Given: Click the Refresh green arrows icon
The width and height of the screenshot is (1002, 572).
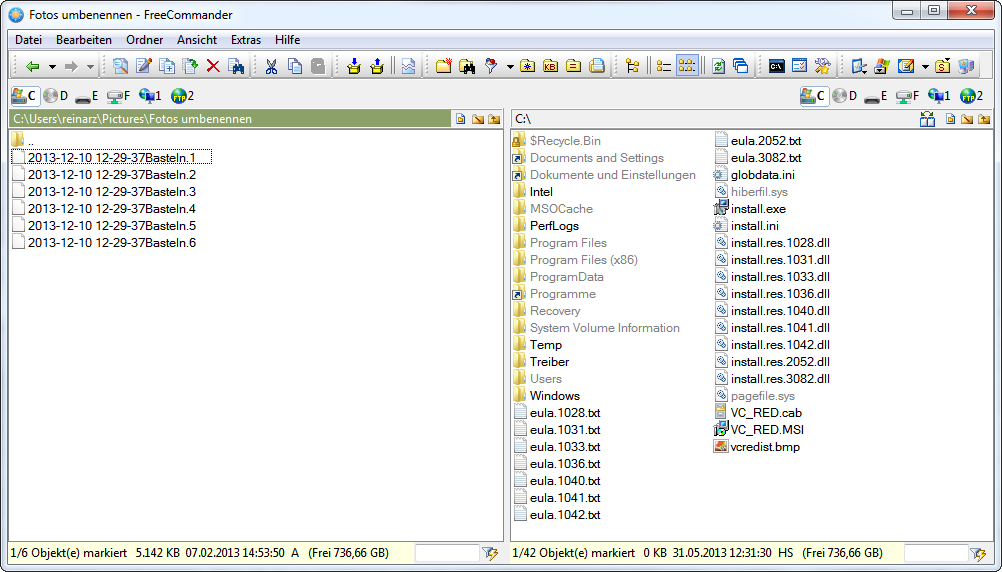Looking at the screenshot, I should 718,67.
